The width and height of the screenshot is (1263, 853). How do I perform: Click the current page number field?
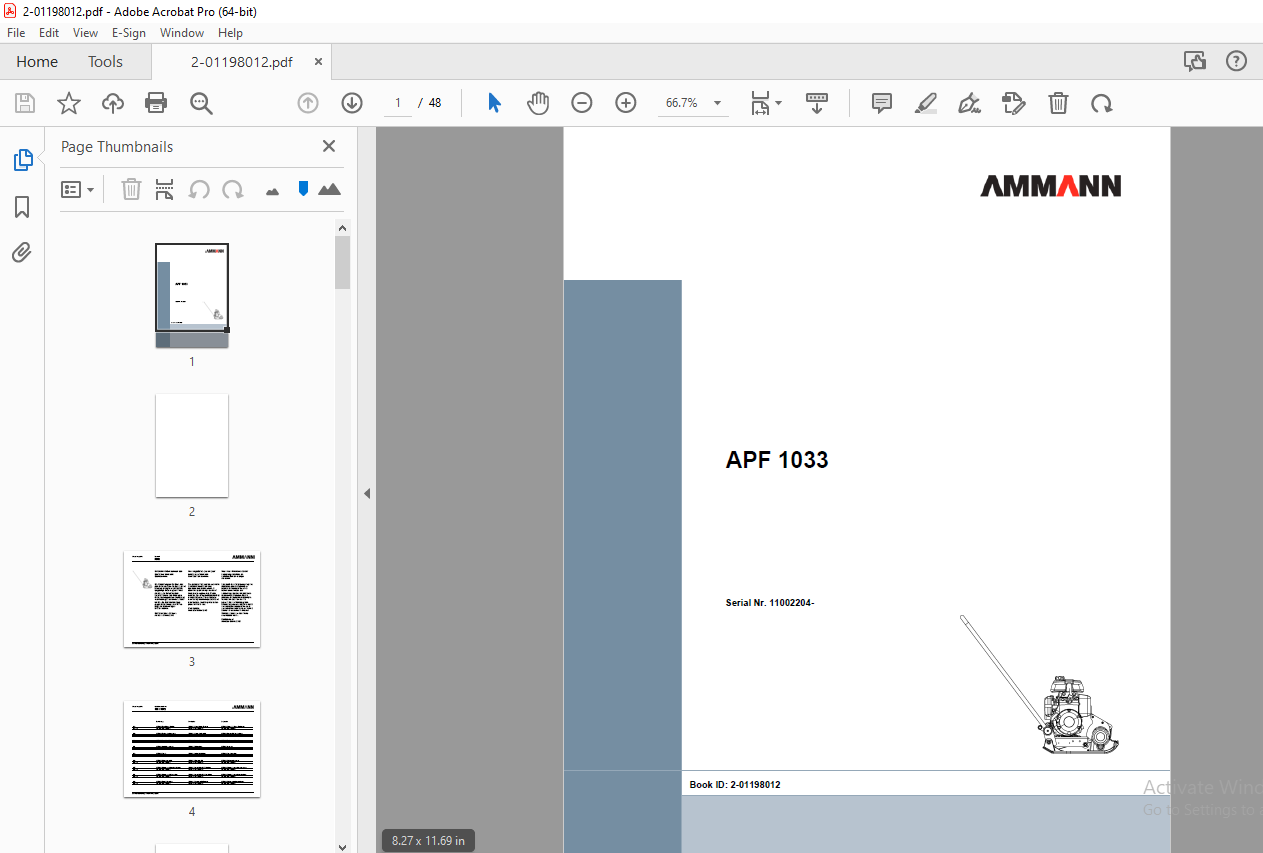coord(398,103)
